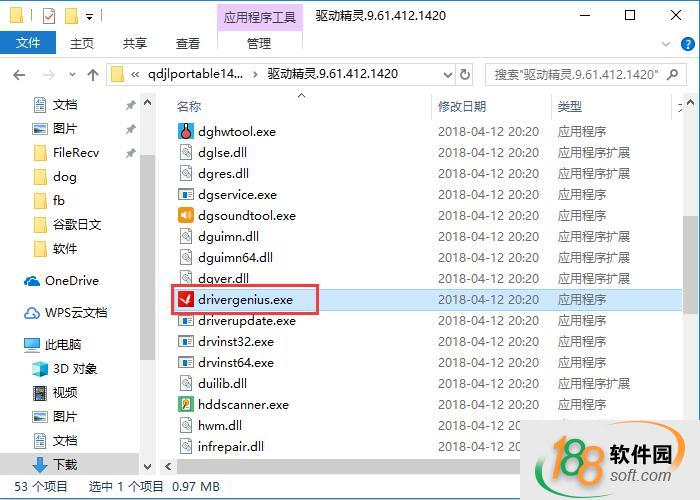Open WPS云文档 cloud item
Screen dimensions: 700x500
tap(65, 312)
